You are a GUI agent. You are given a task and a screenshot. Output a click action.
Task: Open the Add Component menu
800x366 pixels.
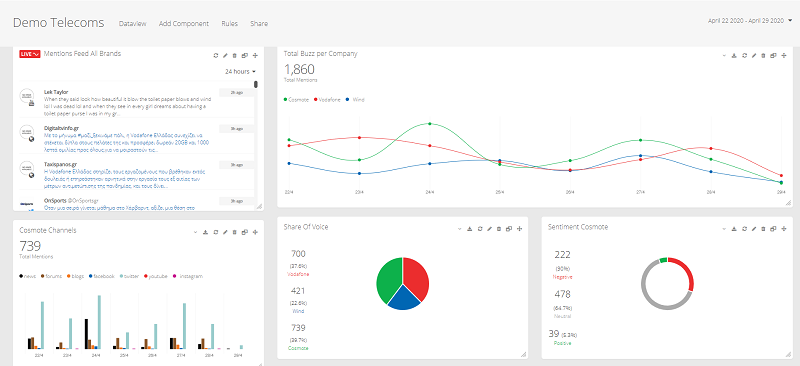point(184,23)
